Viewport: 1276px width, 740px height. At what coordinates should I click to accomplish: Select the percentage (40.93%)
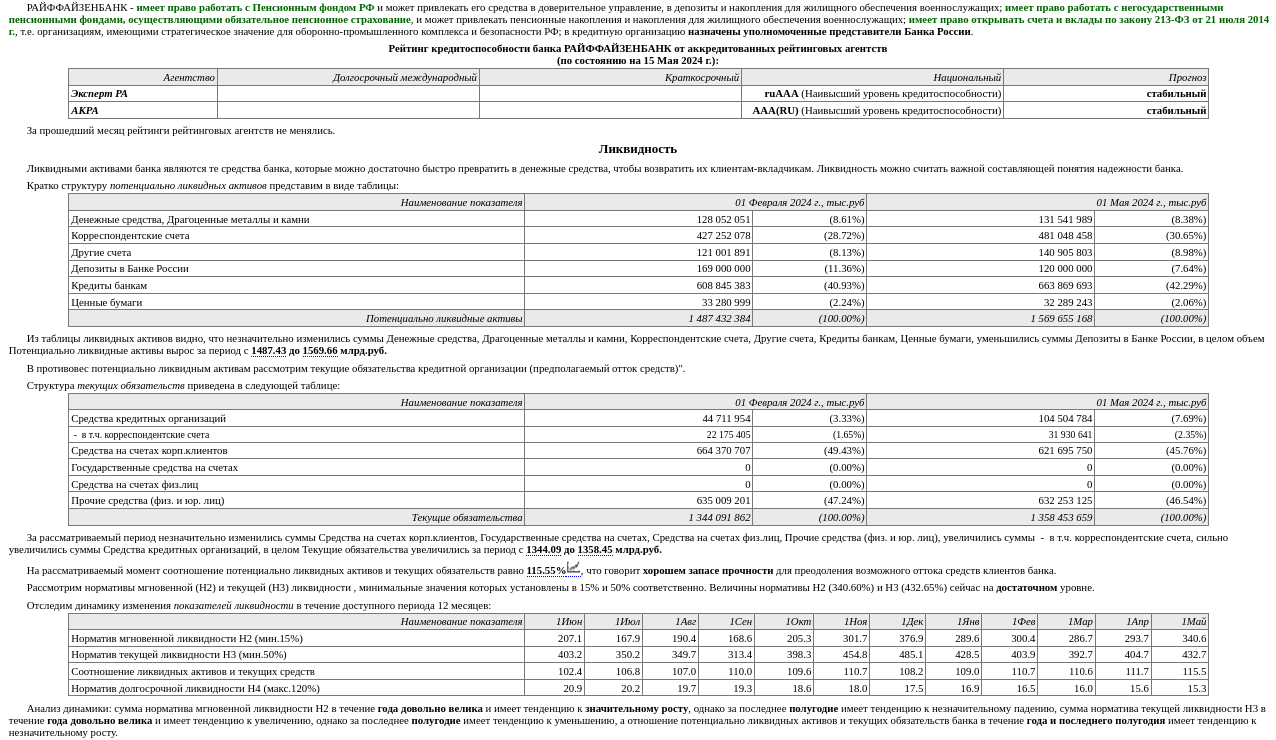844,285
